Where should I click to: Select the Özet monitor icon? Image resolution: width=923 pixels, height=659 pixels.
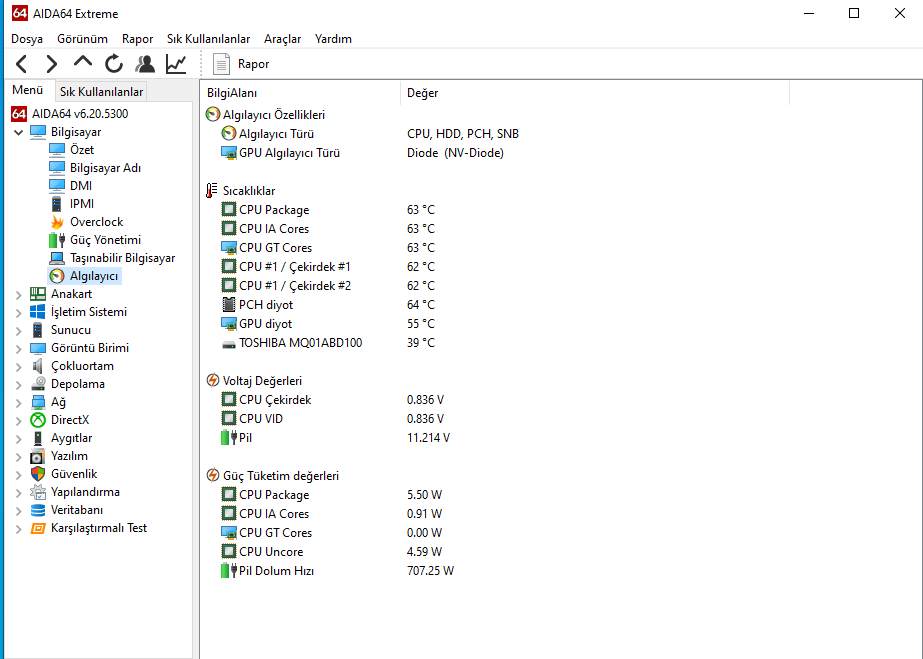click(x=57, y=150)
